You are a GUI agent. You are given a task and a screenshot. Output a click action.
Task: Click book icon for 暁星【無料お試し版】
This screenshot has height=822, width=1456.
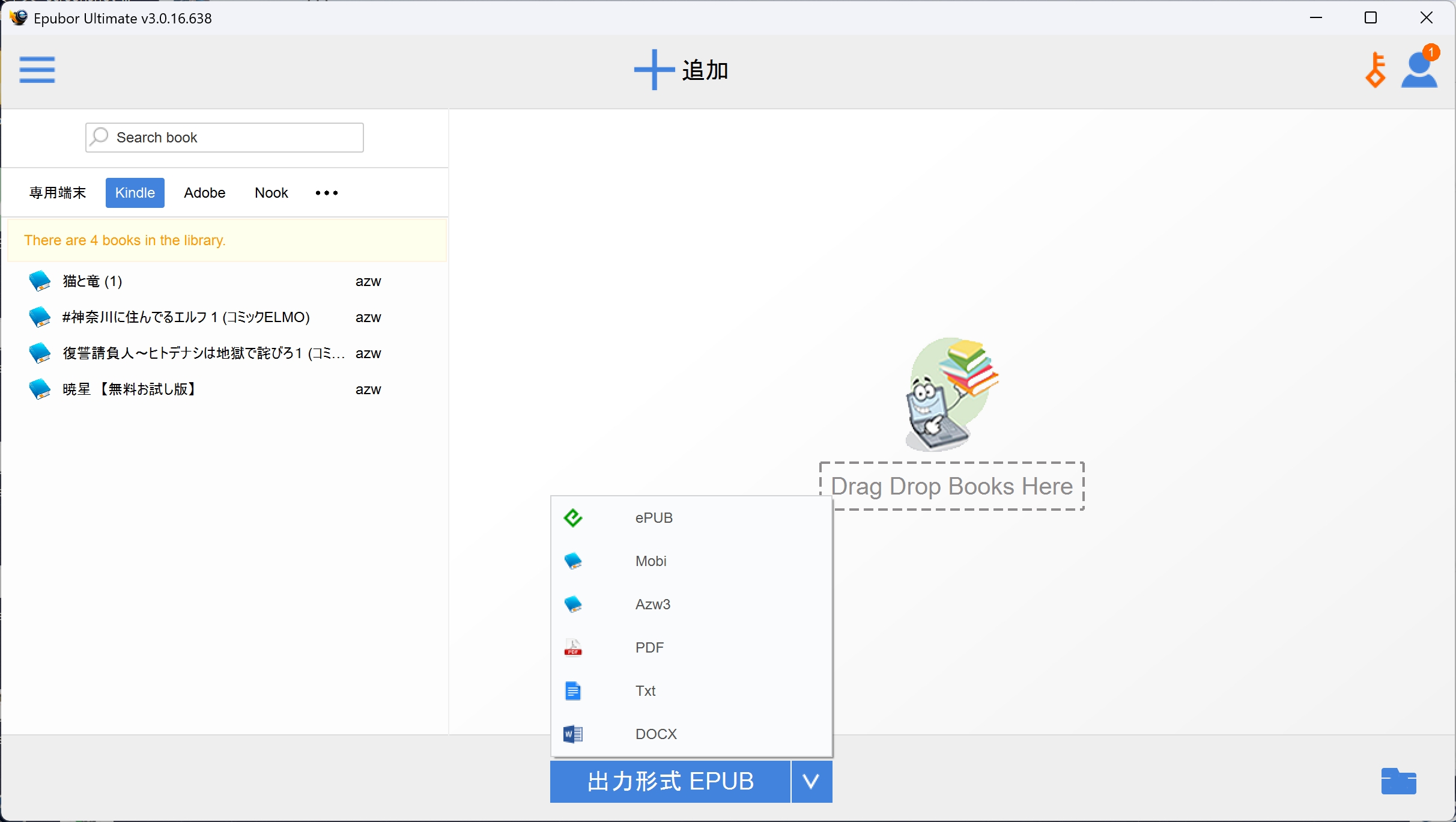click(x=40, y=389)
